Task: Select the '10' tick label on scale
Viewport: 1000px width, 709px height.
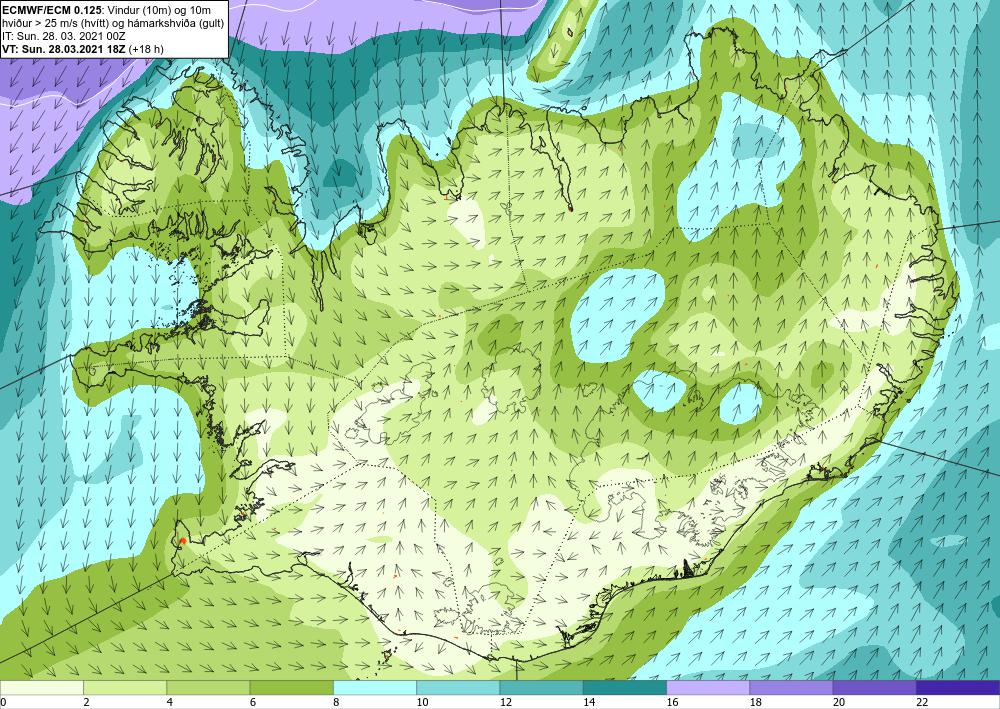Action: point(422,702)
